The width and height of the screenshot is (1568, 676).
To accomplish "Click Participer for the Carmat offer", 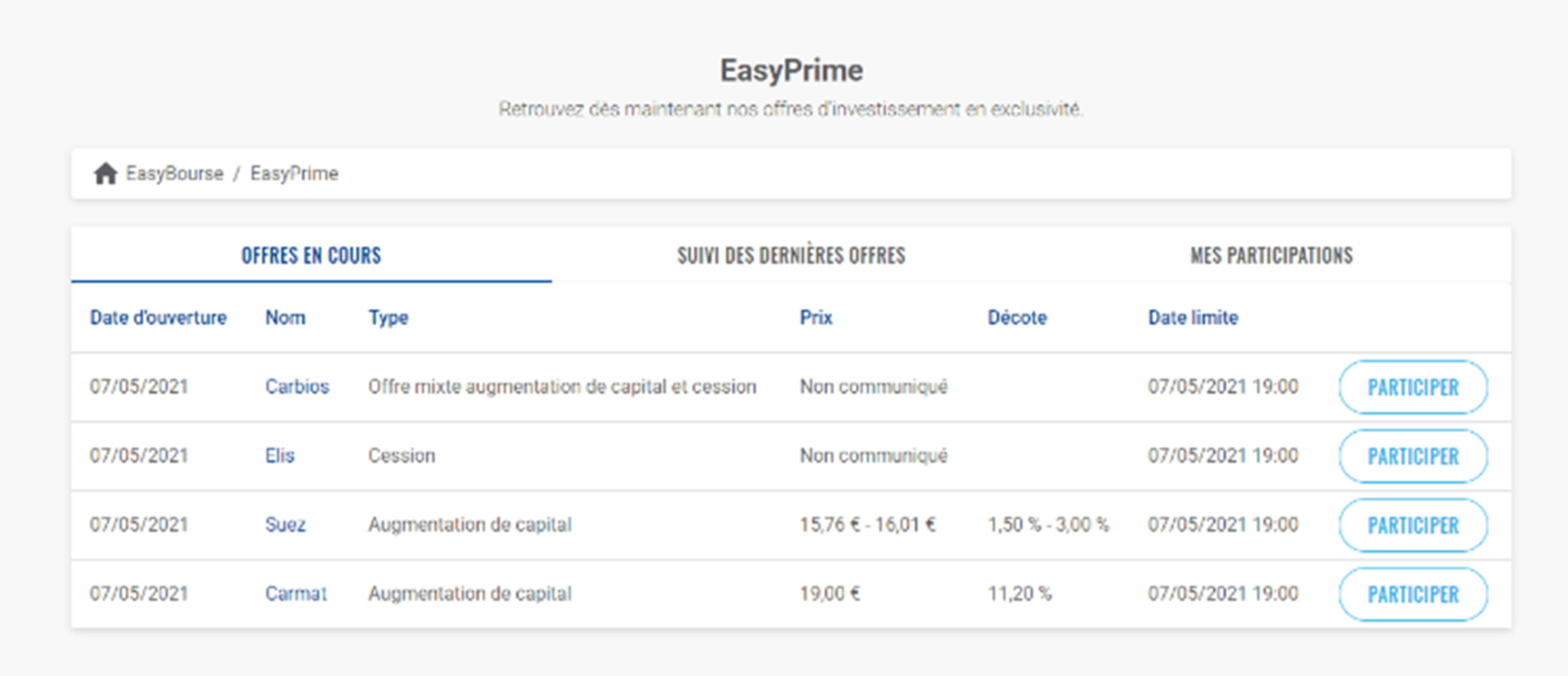I will coord(1413,595).
